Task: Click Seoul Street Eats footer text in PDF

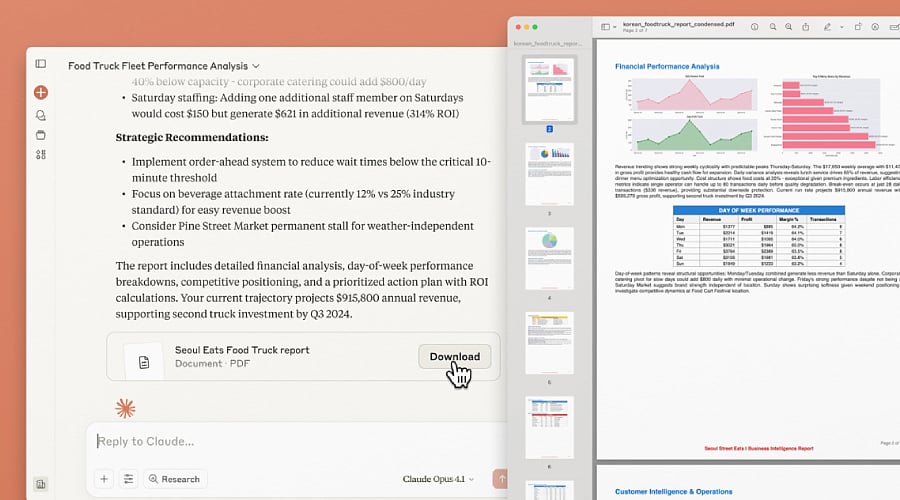Action: pyautogui.click(x=758, y=448)
